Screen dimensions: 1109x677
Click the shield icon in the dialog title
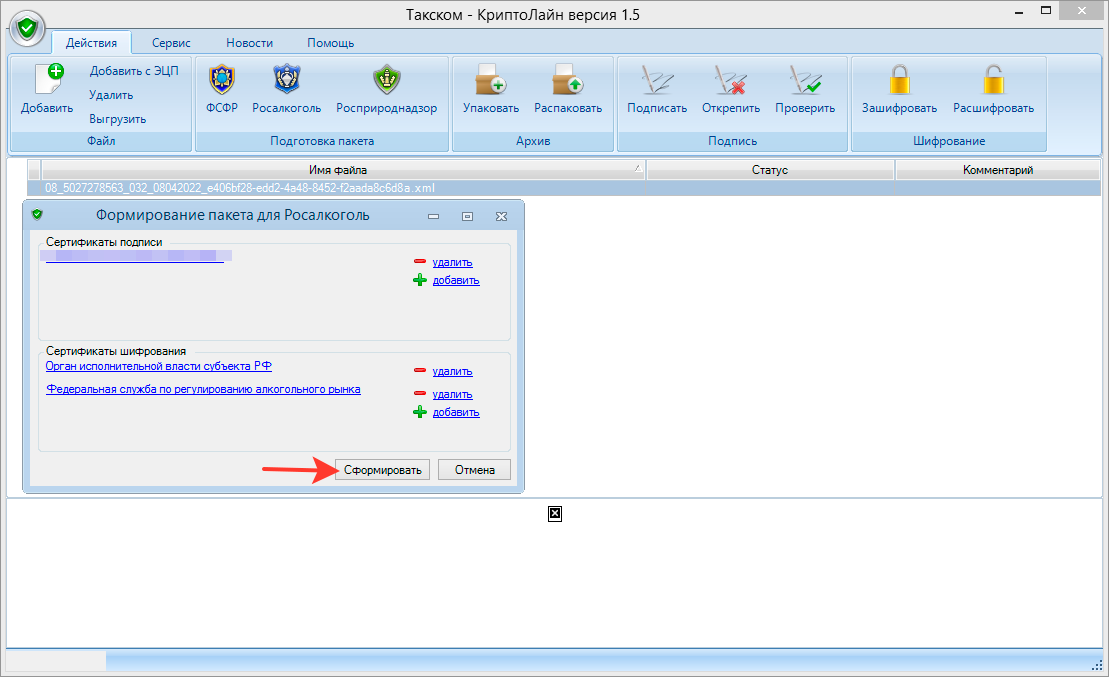[37, 215]
